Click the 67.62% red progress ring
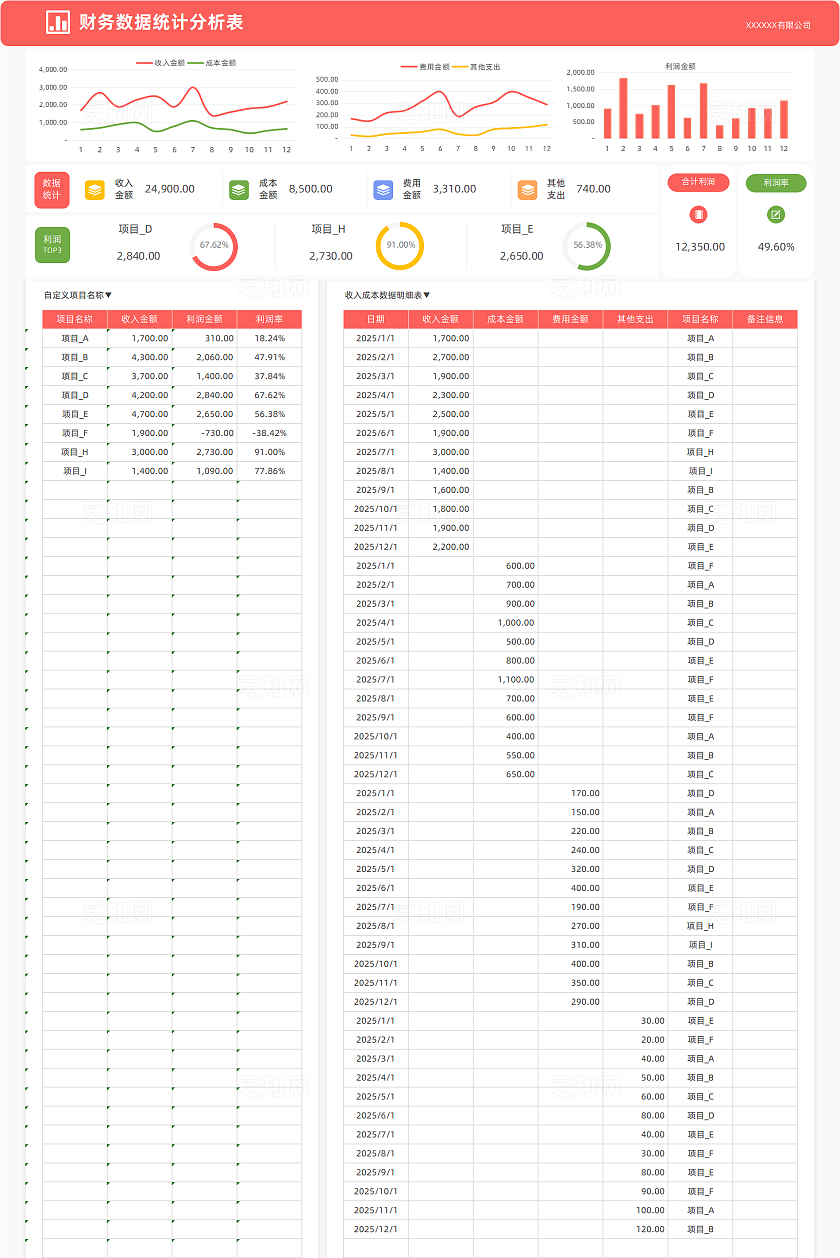Image resolution: width=840 pixels, height=1258 pixels. [x=214, y=245]
